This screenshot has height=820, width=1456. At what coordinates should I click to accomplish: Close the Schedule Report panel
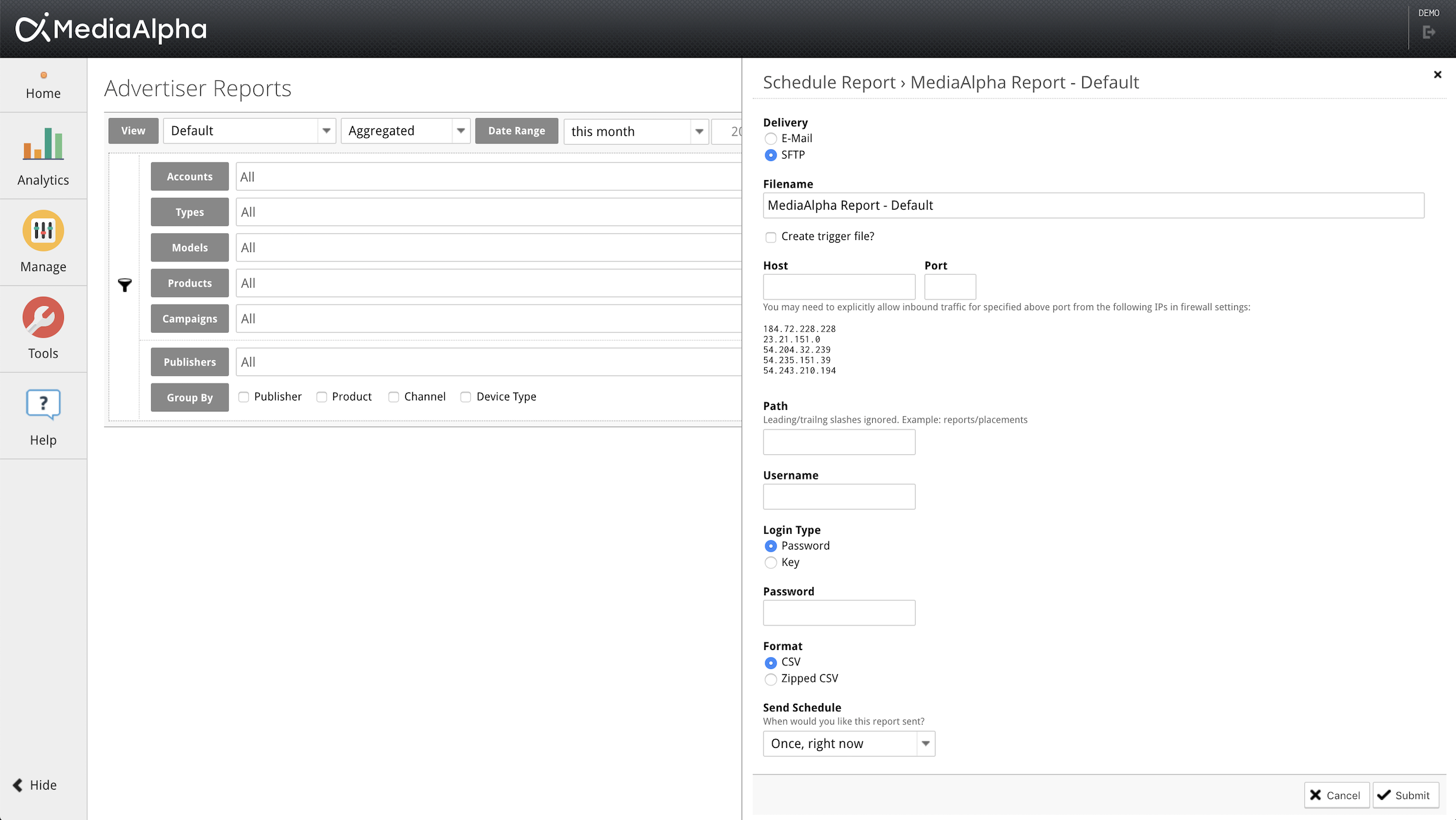pyautogui.click(x=1438, y=75)
